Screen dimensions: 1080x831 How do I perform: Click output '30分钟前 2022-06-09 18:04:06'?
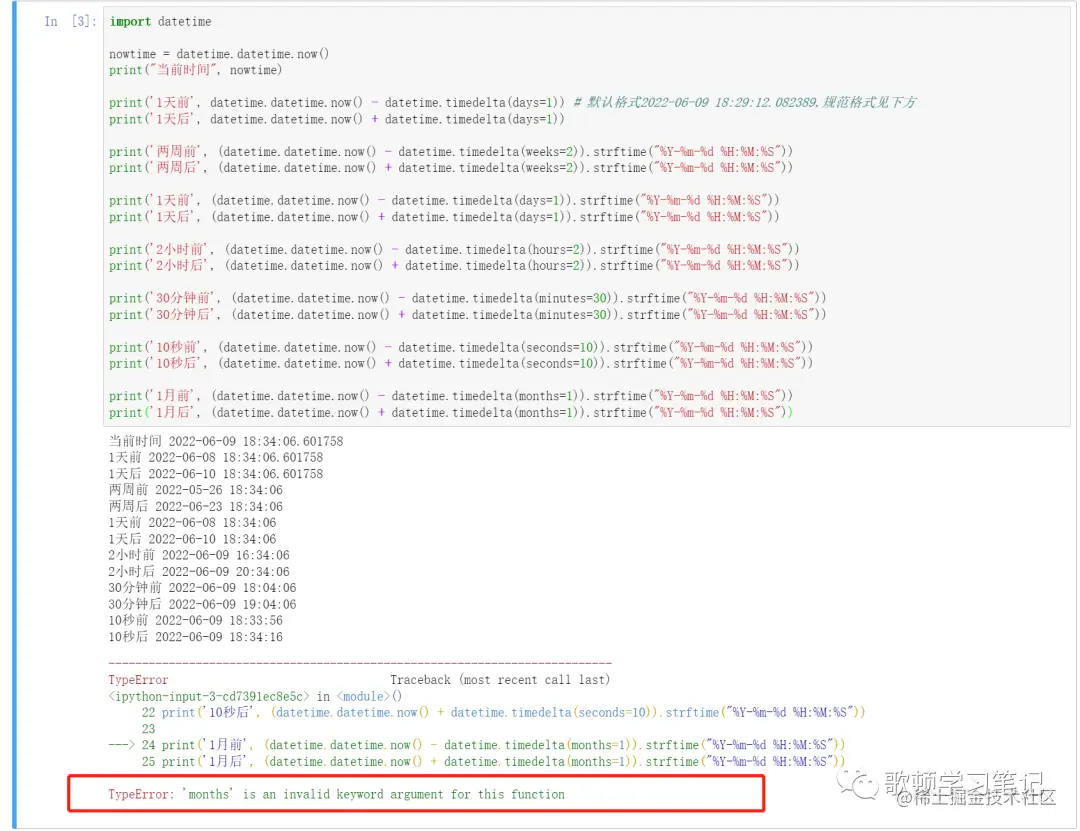click(x=202, y=588)
